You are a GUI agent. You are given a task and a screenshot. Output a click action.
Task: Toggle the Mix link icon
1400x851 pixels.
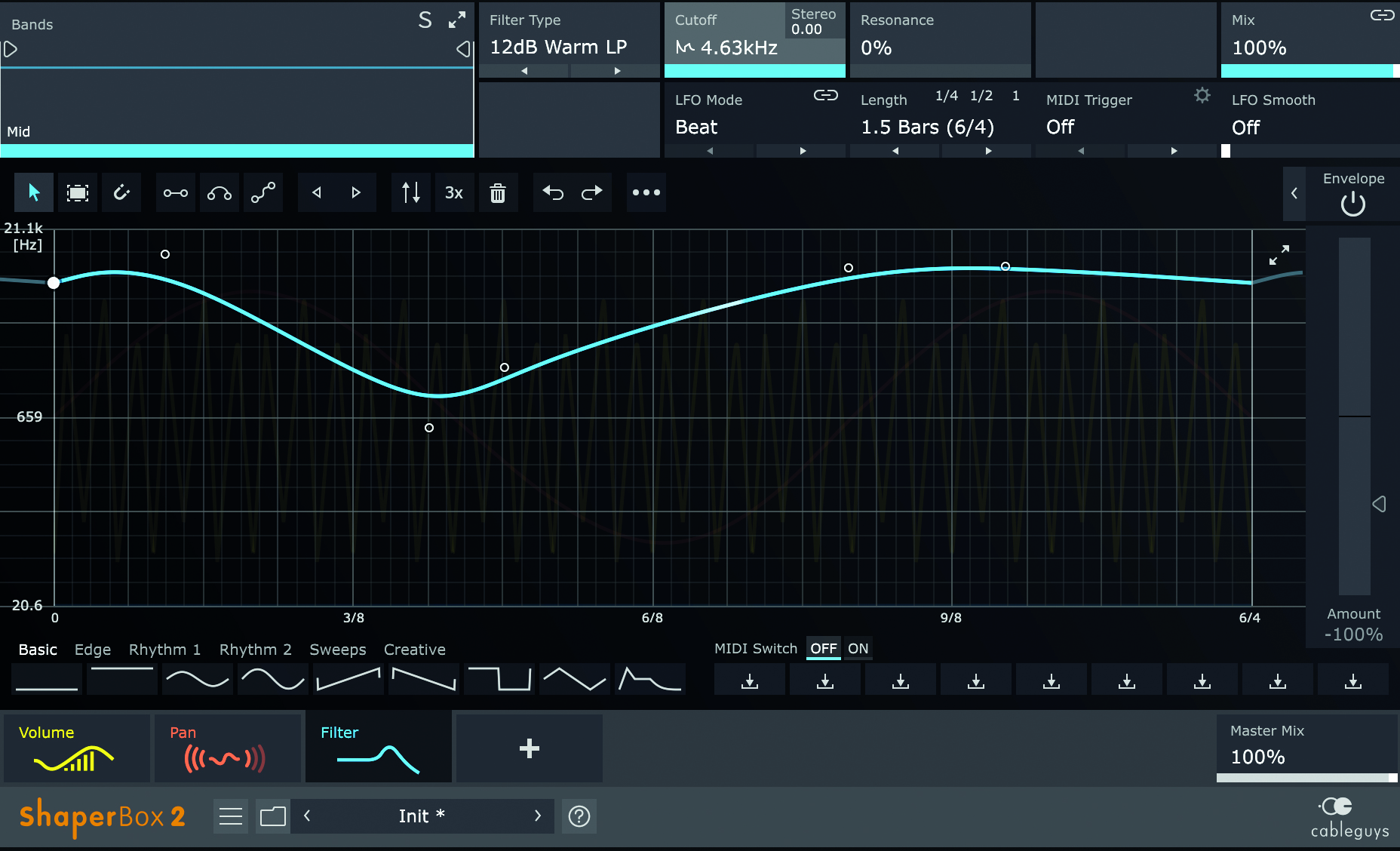click(1382, 15)
